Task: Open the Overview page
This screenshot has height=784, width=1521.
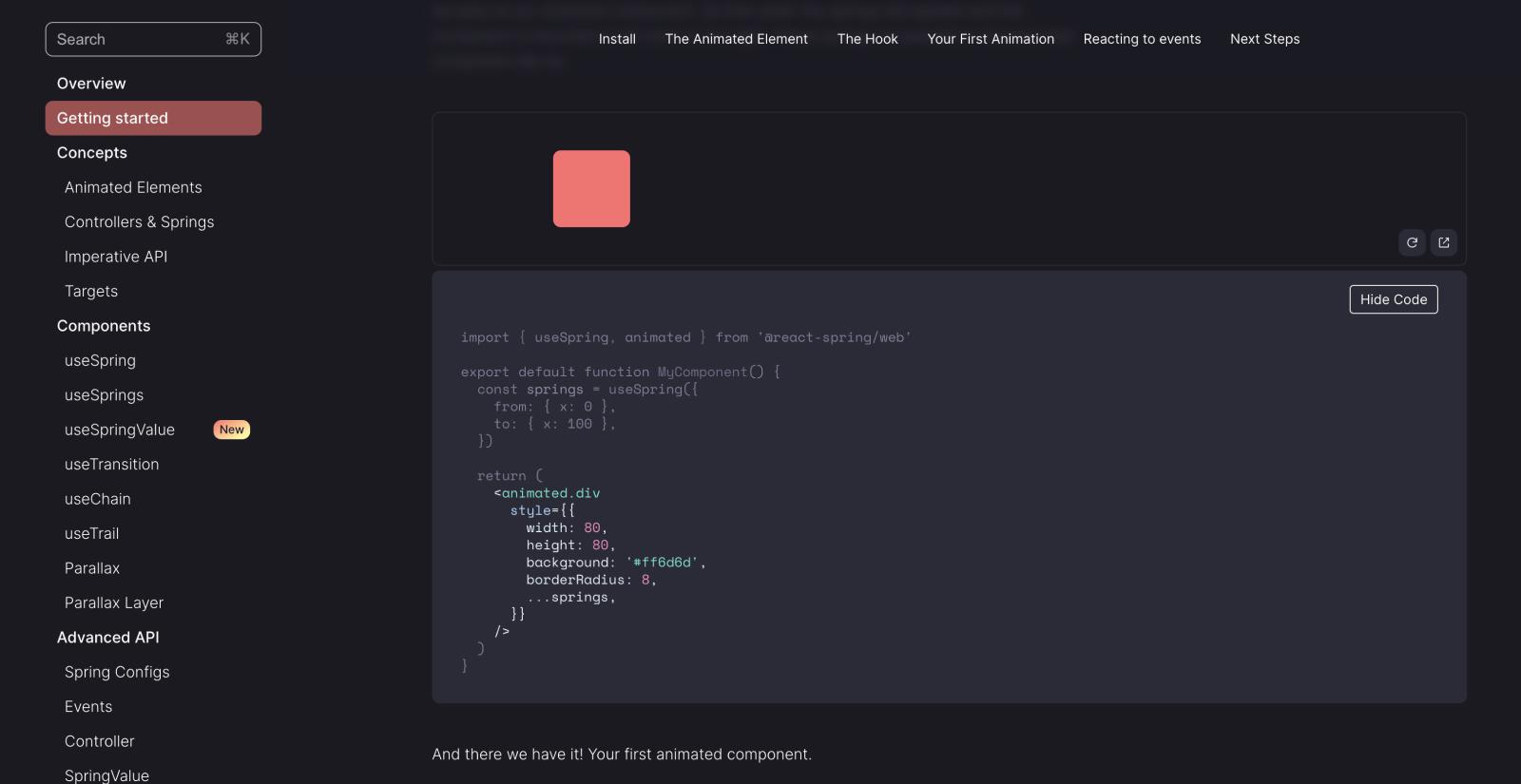Action: click(91, 84)
